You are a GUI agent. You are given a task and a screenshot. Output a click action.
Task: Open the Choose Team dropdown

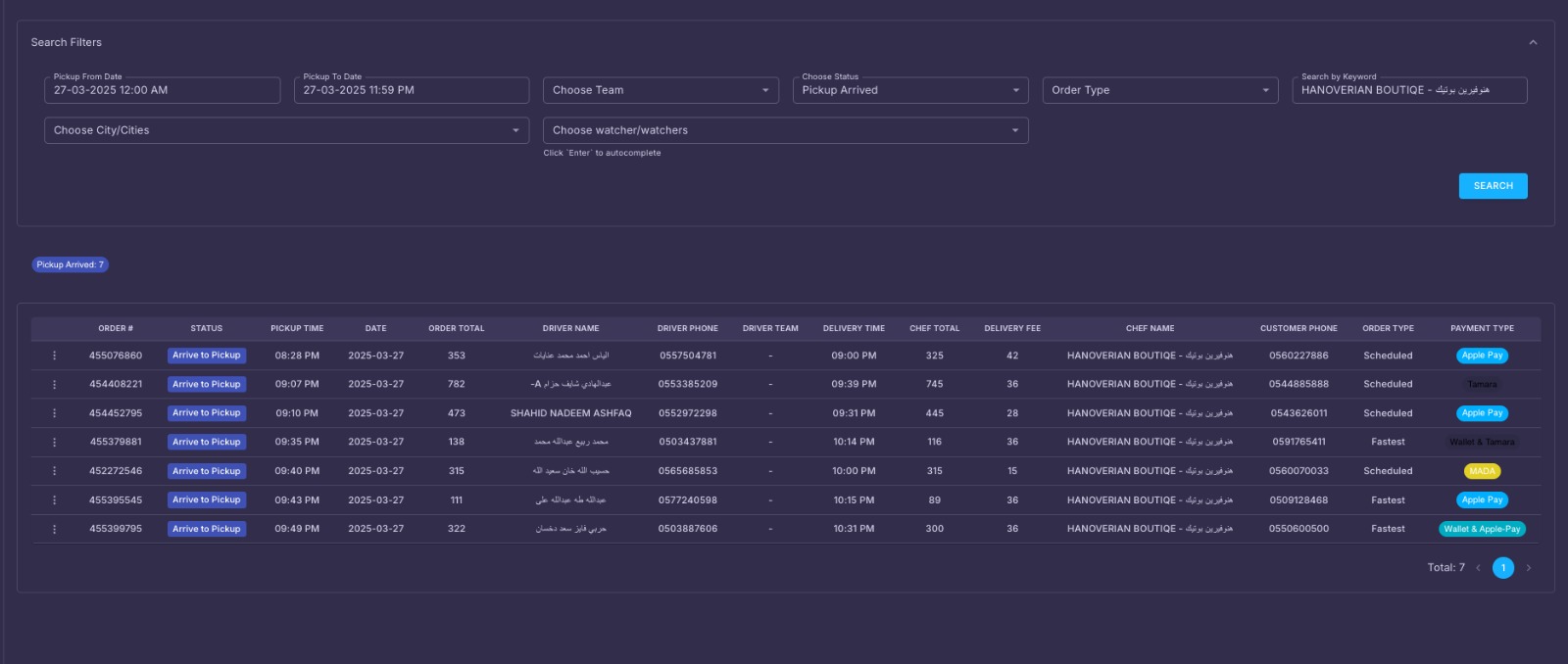point(661,90)
